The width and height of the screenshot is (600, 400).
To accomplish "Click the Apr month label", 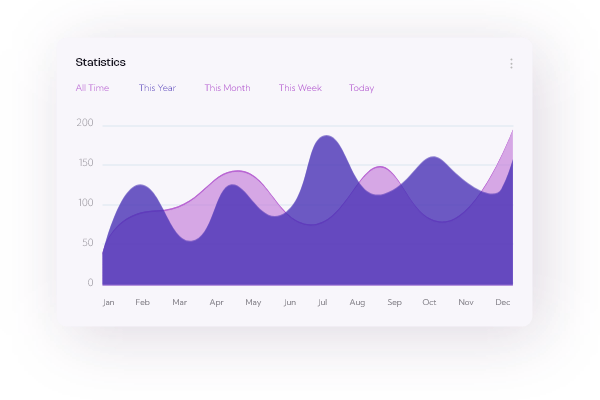I will [216, 302].
